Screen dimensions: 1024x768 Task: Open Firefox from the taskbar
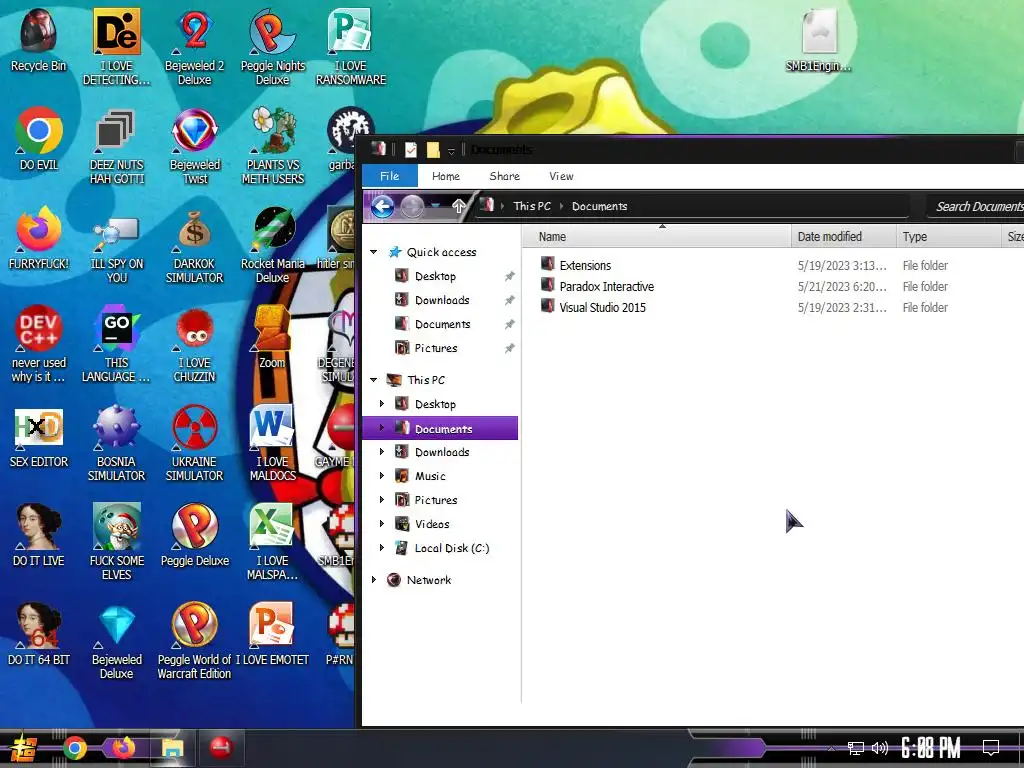(x=123, y=748)
